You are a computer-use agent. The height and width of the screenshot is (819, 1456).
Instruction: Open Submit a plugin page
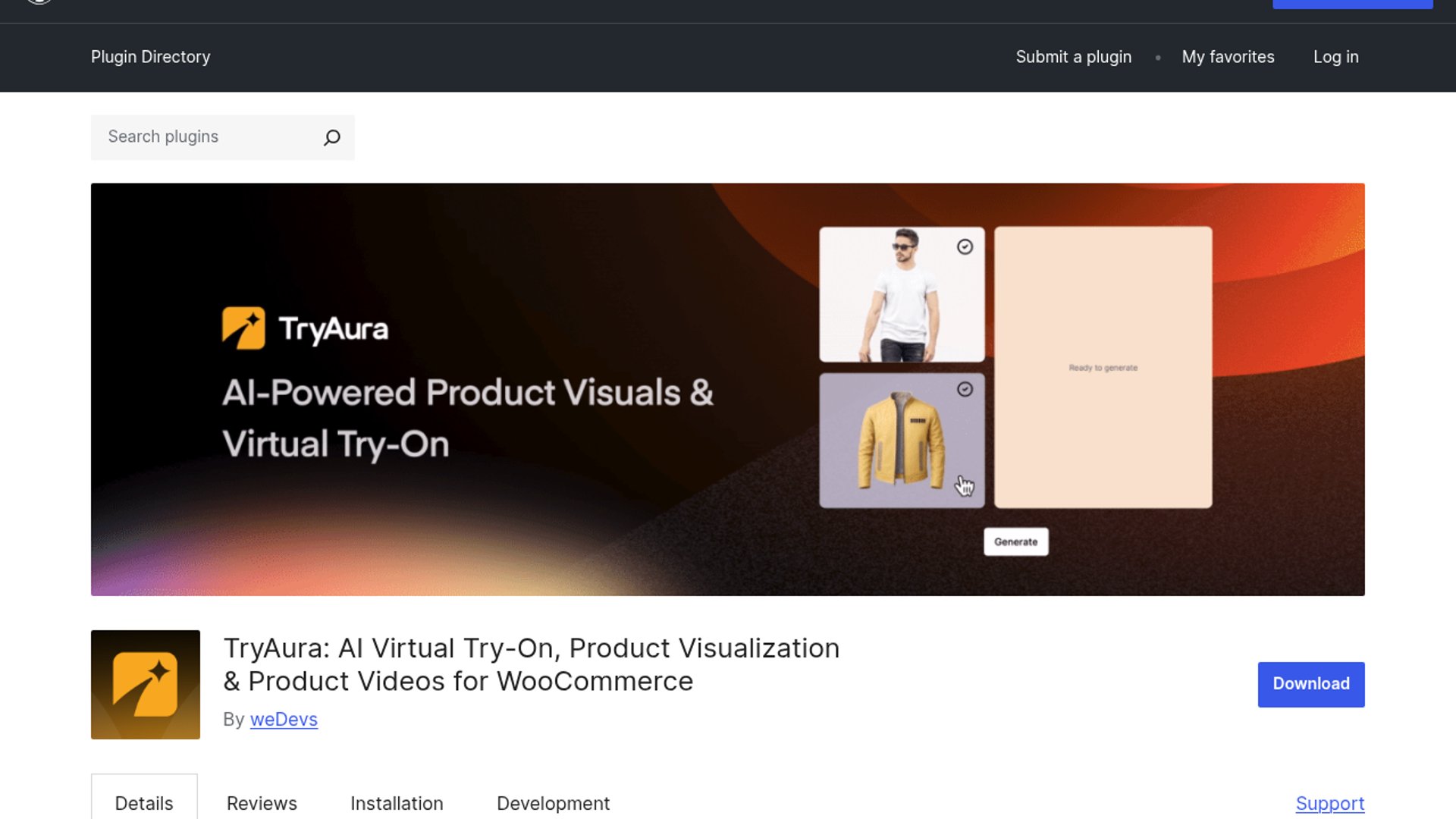pos(1073,57)
